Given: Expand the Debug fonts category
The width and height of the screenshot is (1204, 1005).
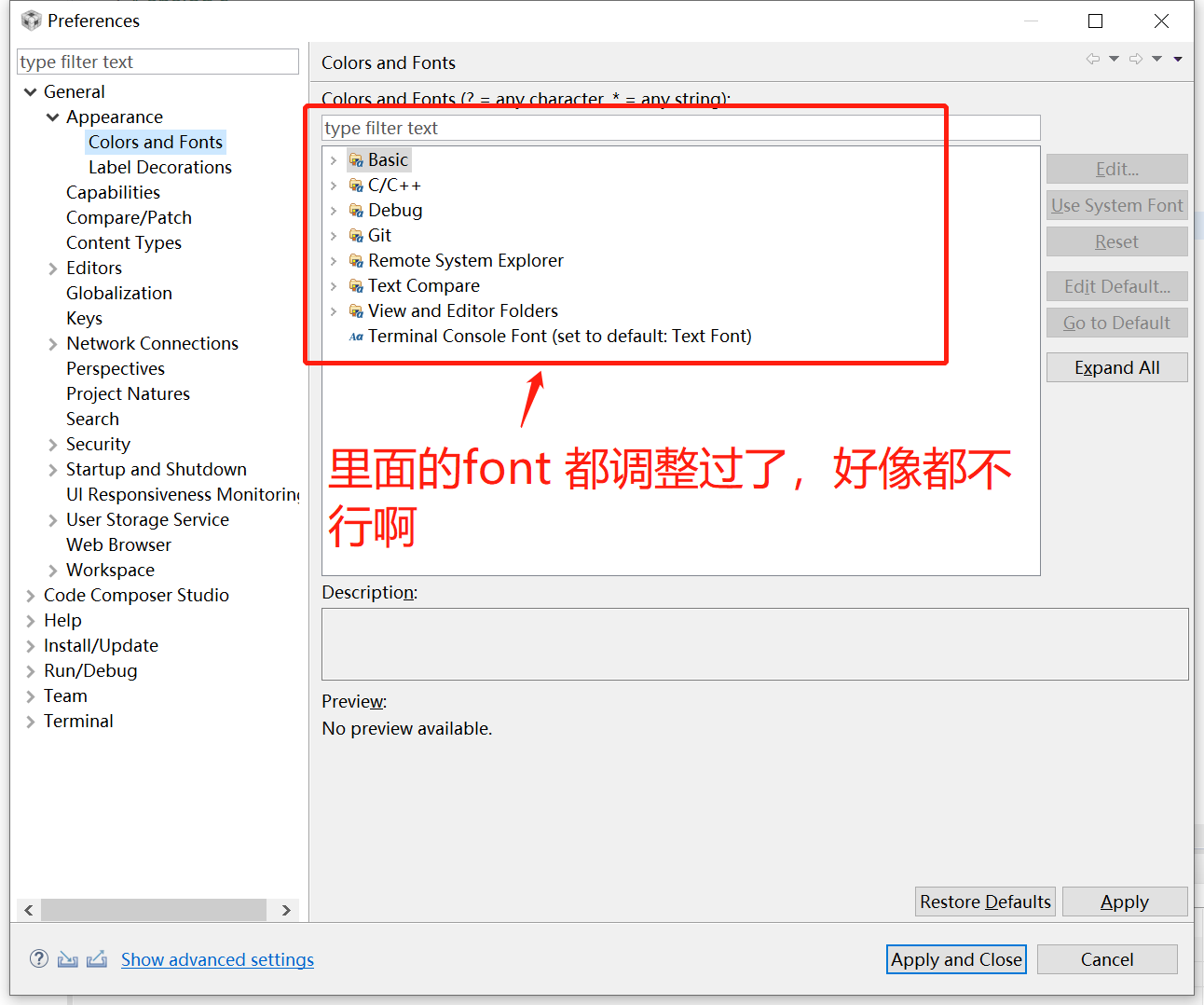Looking at the screenshot, I should pyautogui.click(x=334, y=211).
